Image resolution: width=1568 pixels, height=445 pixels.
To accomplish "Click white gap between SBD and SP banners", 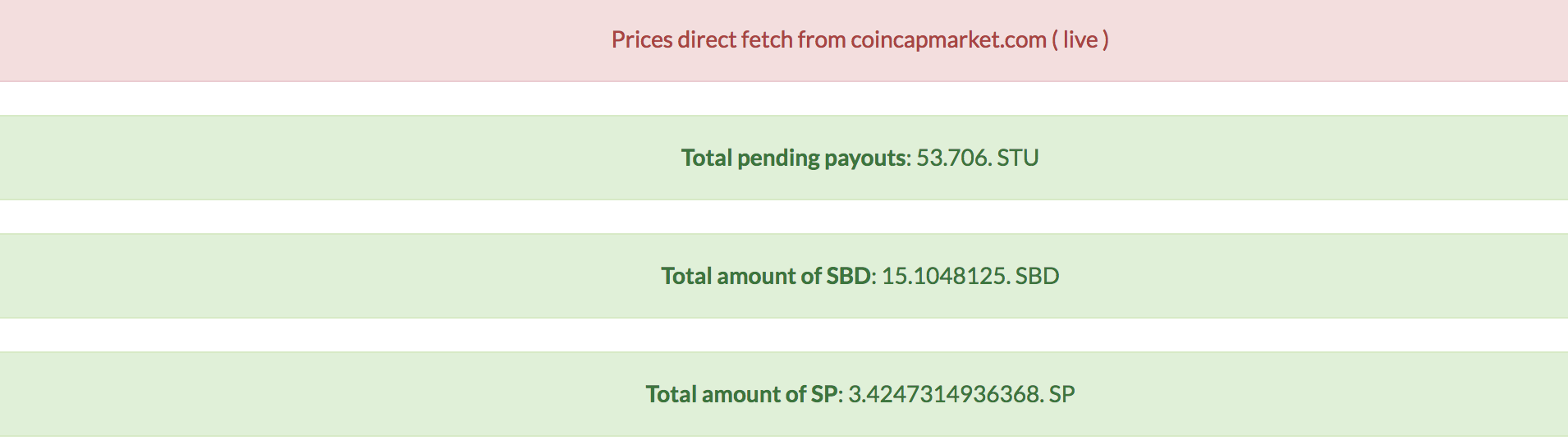I will [x=784, y=335].
